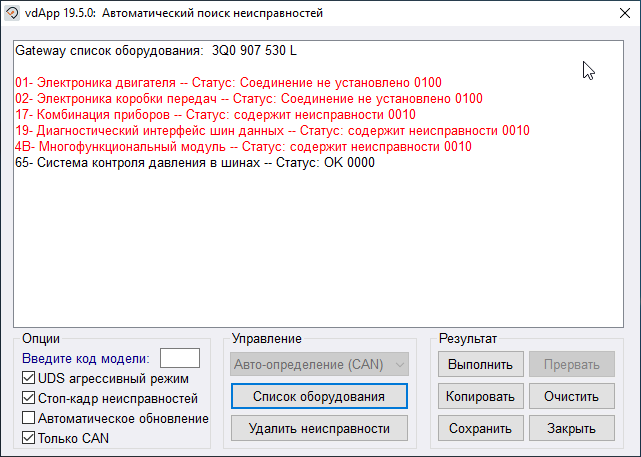Click the vdApp icon in title bar
The image size is (641, 457).
14,15
